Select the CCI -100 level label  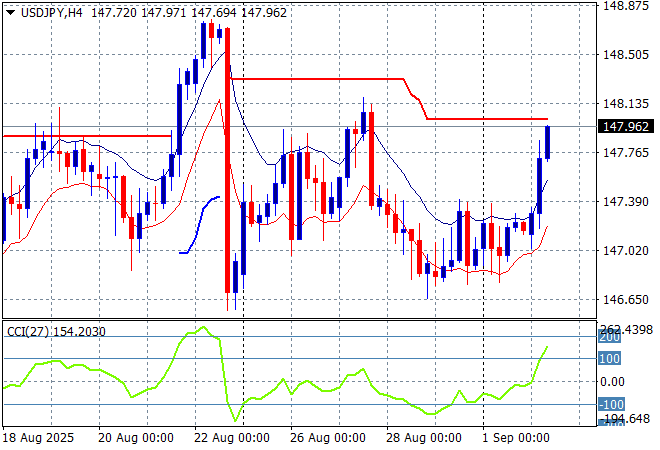611,405
